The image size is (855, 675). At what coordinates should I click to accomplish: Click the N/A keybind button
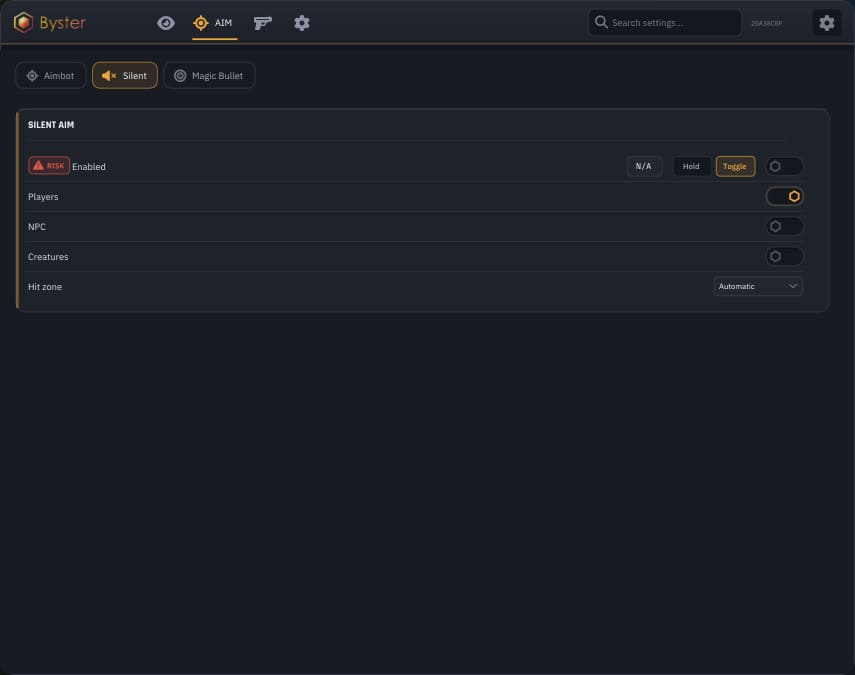click(644, 166)
